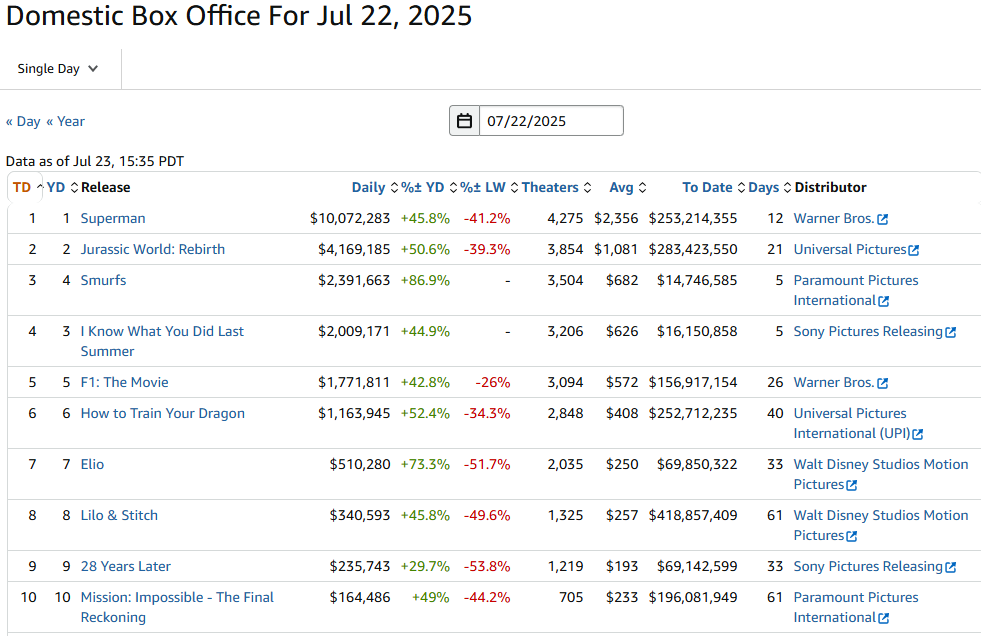Open external link icon in the 28 Years Later row
The image size is (981, 636).
951,567
